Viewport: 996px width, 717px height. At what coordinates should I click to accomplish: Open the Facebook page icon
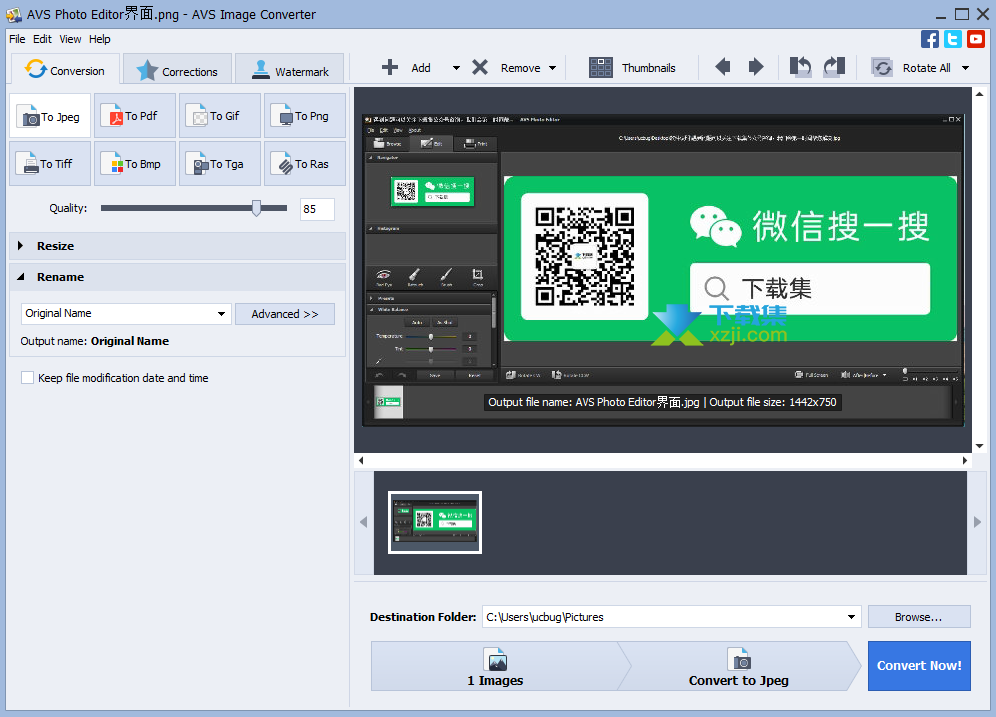(930, 39)
